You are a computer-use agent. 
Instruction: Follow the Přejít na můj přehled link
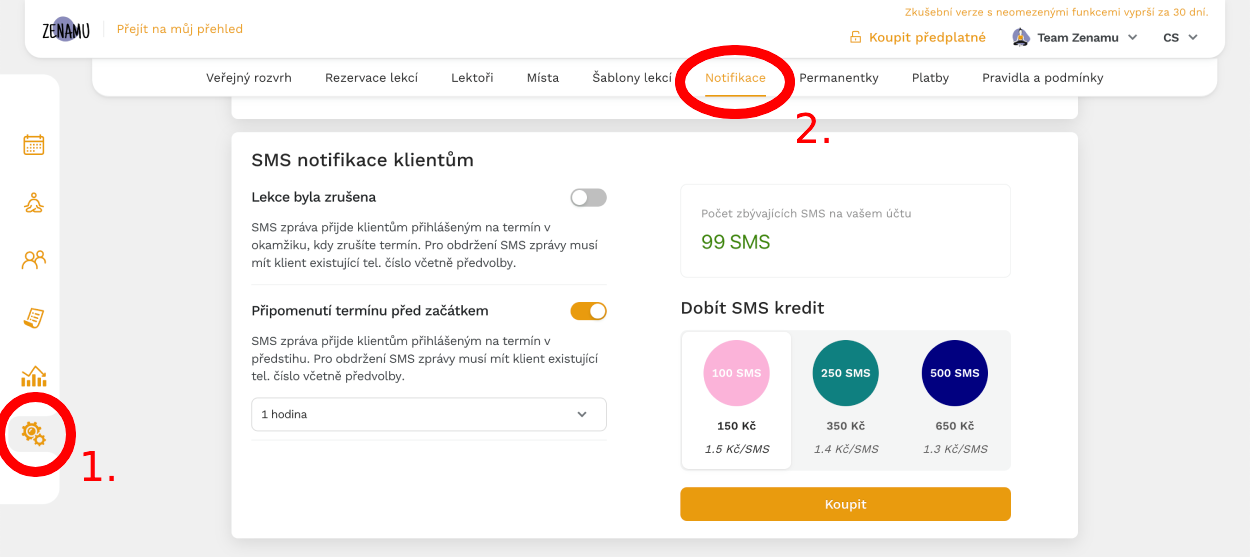point(180,29)
